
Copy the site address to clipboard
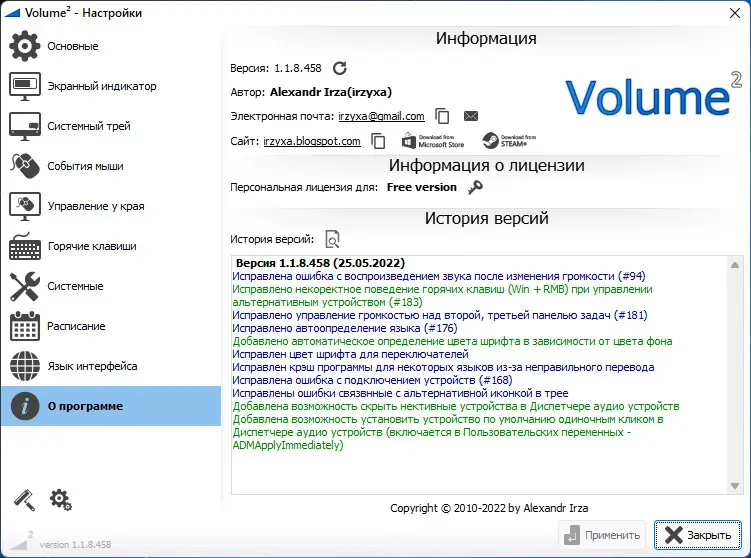[378, 141]
